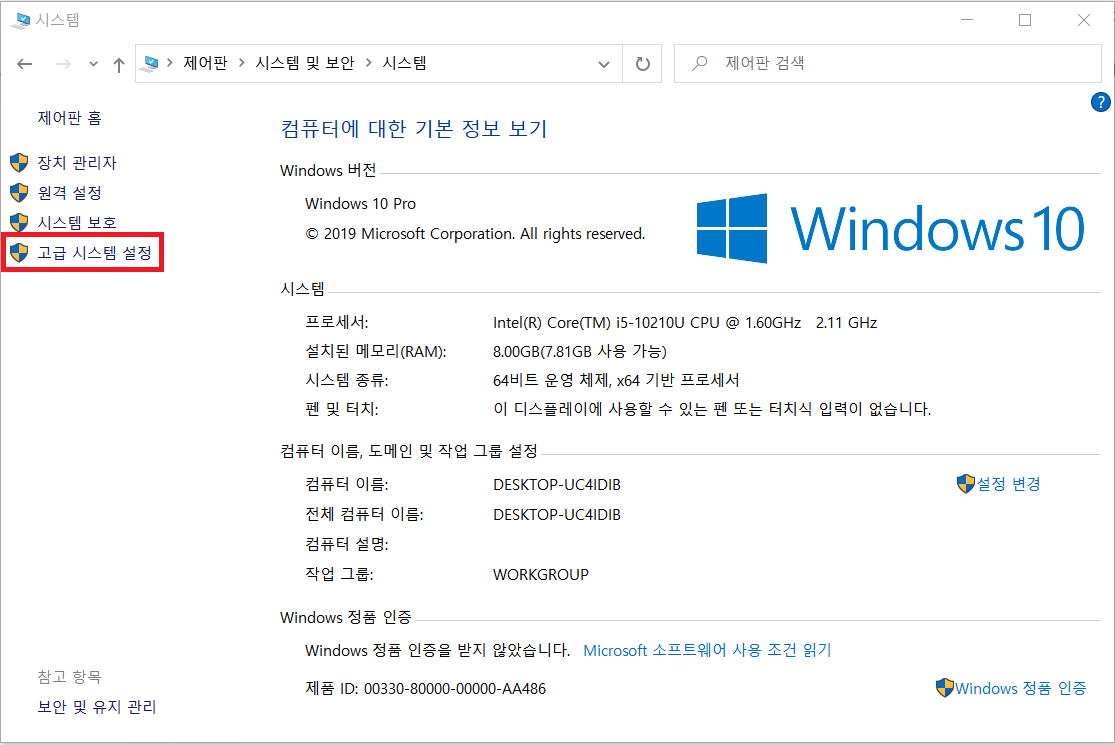This screenshot has height=745, width=1115.
Task: Click the shield icon beside Windows 정품 인증 link
Action: pos(944,688)
